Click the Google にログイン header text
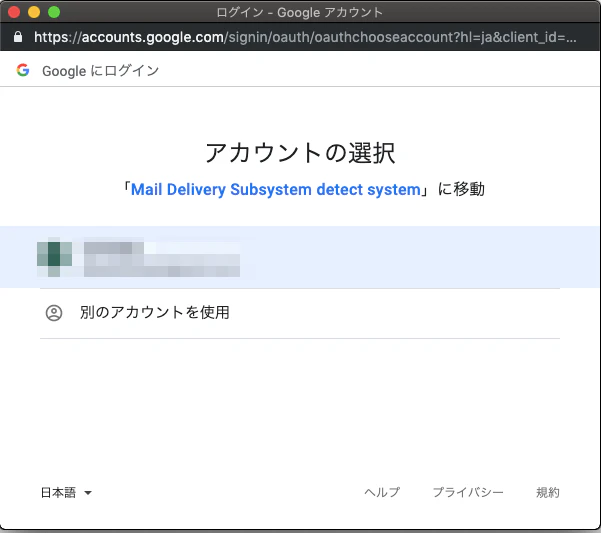 coord(100,71)
